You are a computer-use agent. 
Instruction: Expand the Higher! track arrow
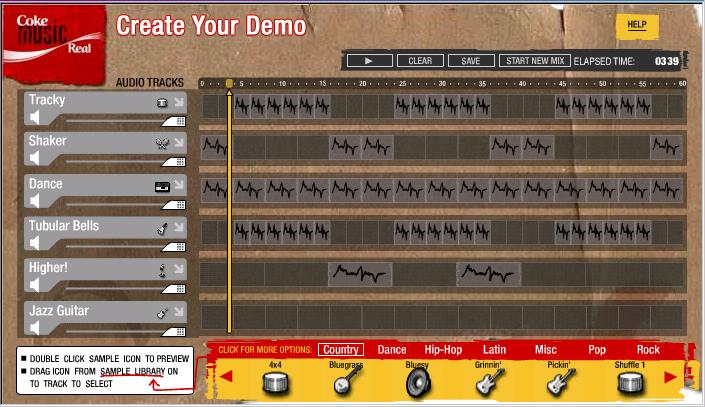[x=179, y=269]
